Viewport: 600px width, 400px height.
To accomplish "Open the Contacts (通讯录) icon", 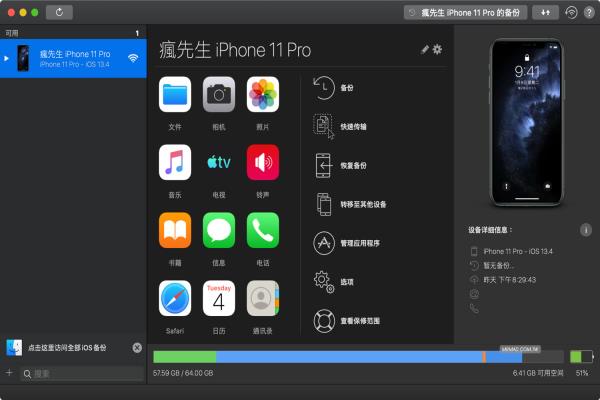I will [x=262, y=298].
